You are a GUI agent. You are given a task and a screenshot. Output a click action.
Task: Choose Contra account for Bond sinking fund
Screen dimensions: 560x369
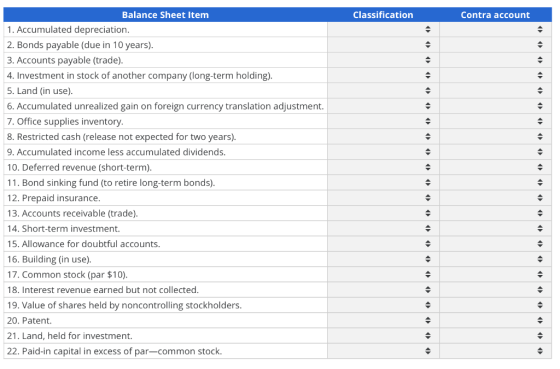(495, 183)
